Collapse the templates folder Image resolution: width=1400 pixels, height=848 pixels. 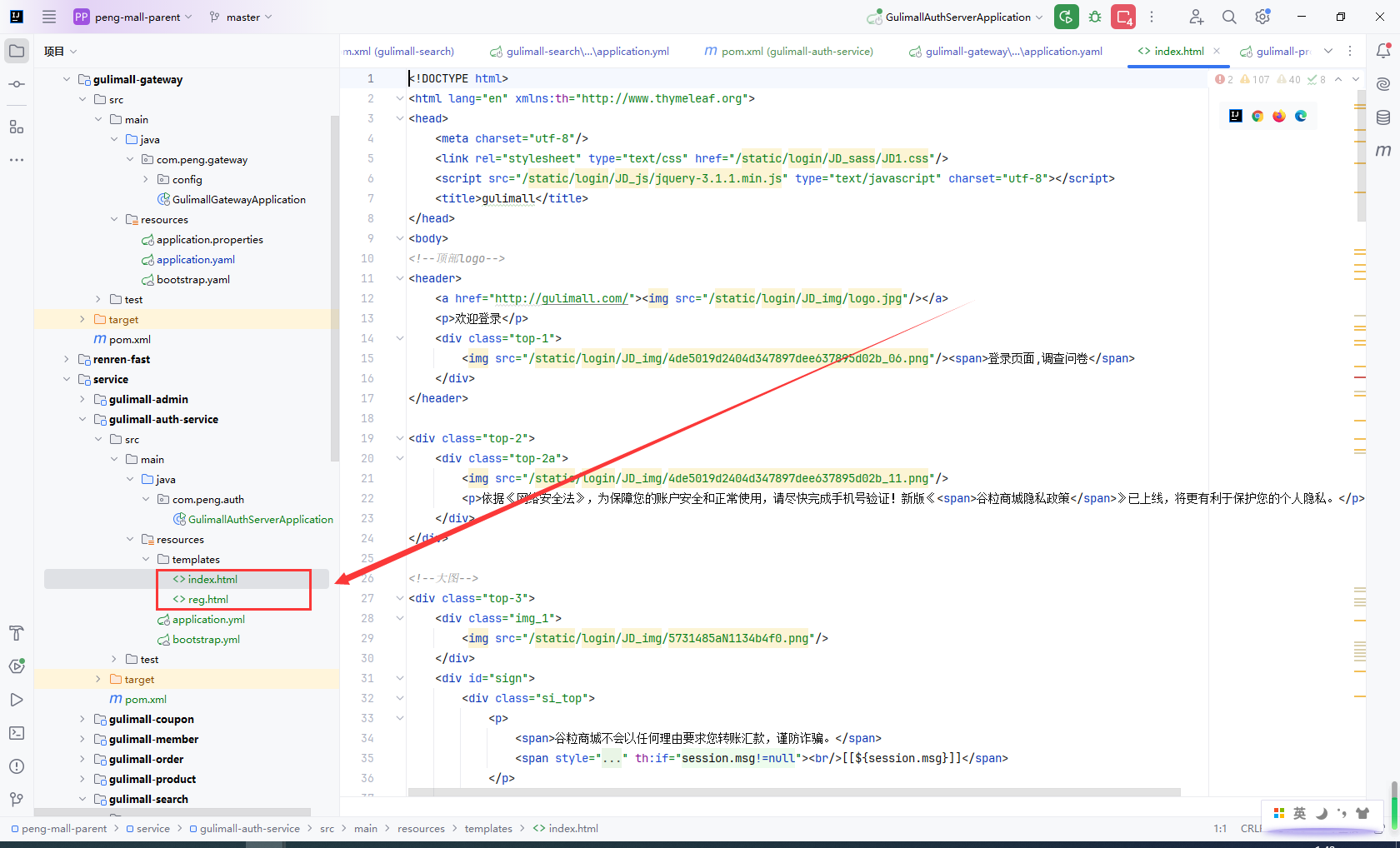(146, 559)
